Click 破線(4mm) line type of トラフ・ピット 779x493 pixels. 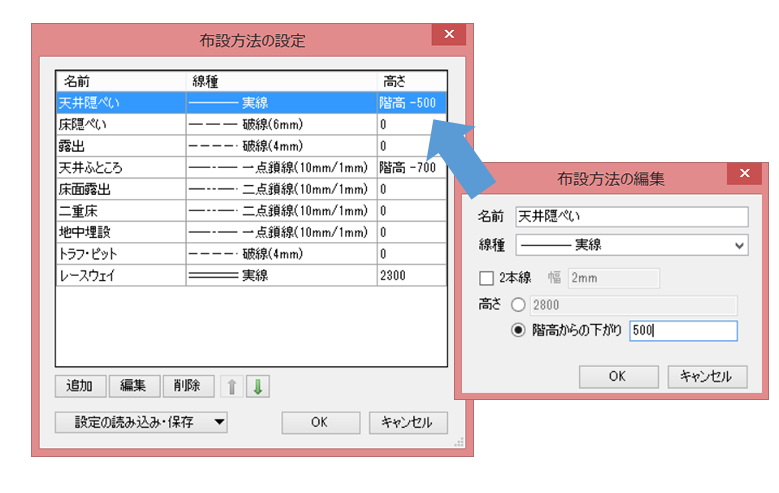pyautogui.click(x=281, y=254)
